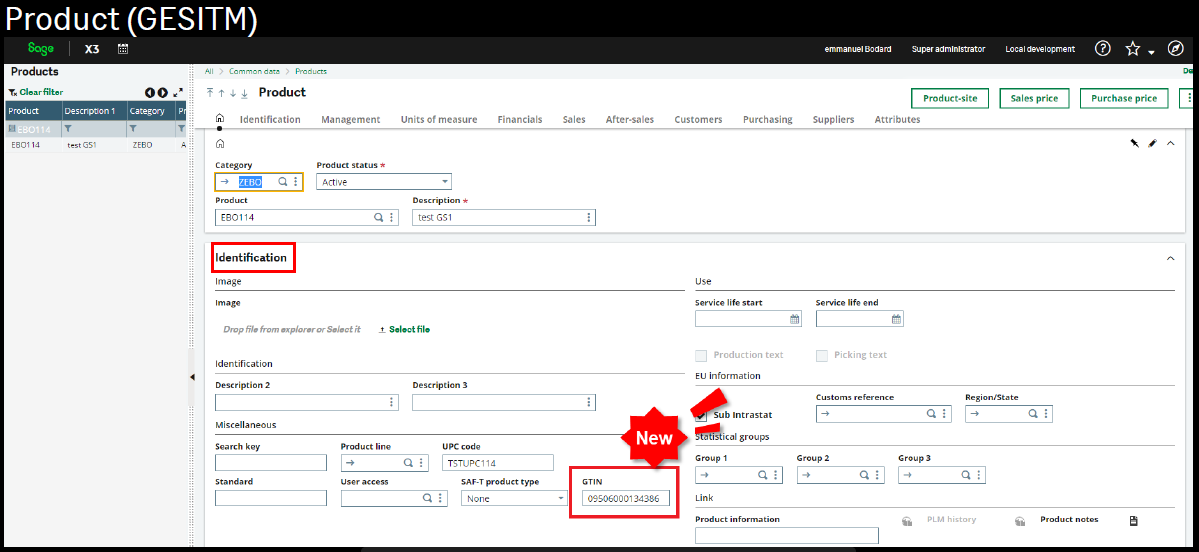Image resolution: width=1199 pixels, height=552 pixels.
Task: Open the Description field actions dots
Action: pyautogui.click(x=588, y=217)
